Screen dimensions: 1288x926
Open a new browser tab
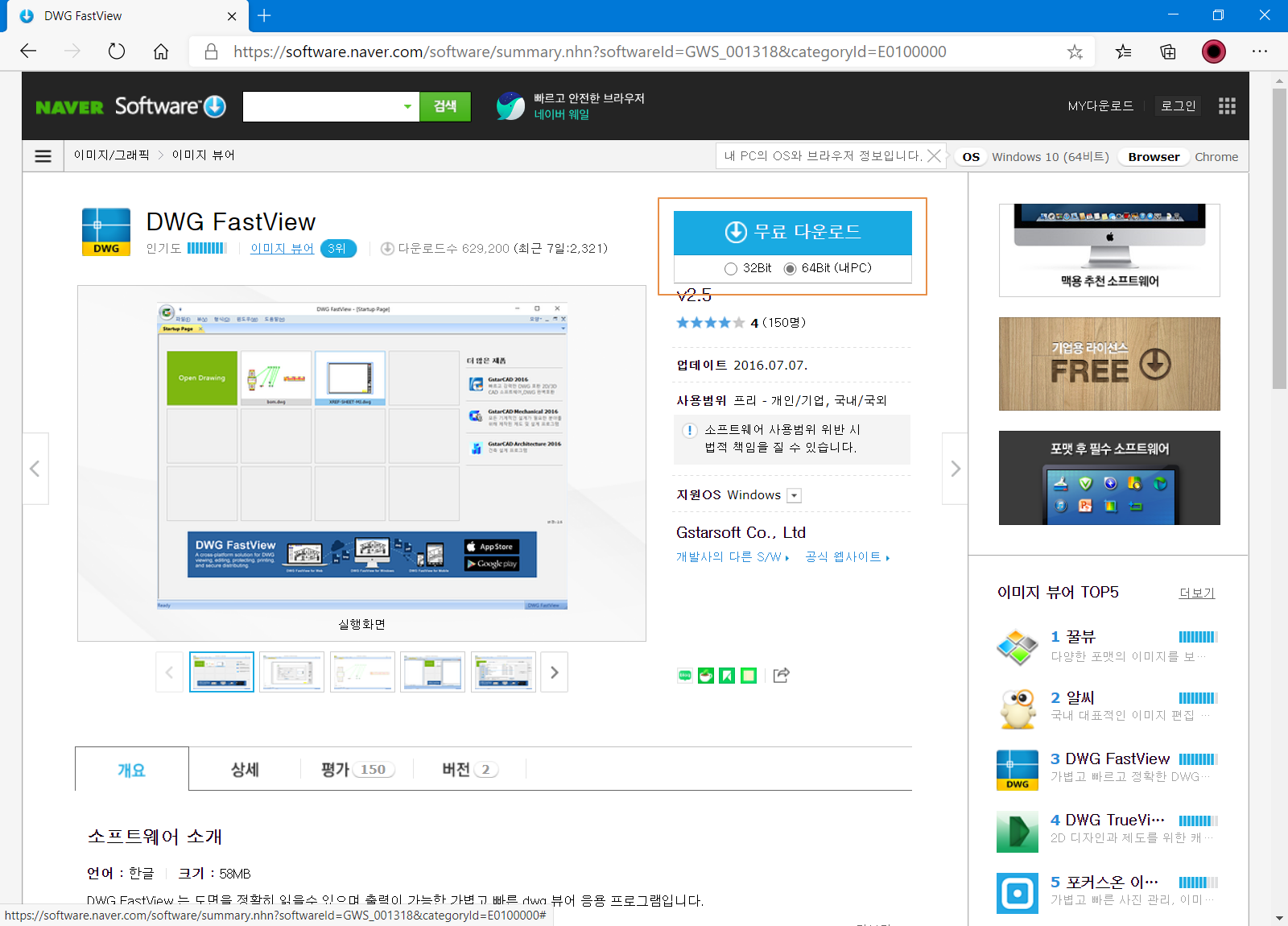(x=264, y=15)
